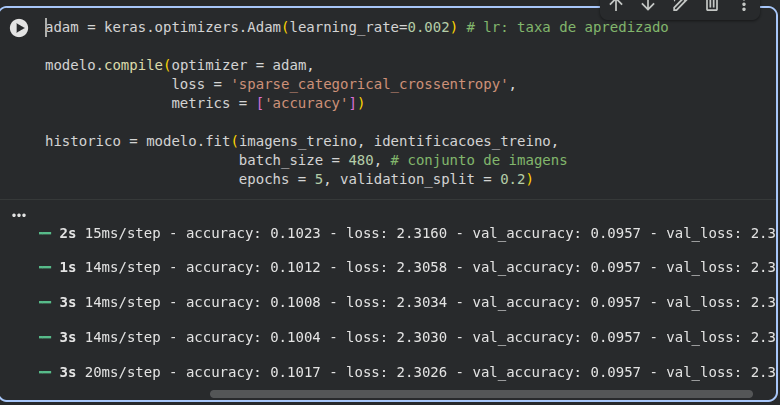Open more cell actions menu
The width and height of the screenshot is (780, 405).
point(744,5)
